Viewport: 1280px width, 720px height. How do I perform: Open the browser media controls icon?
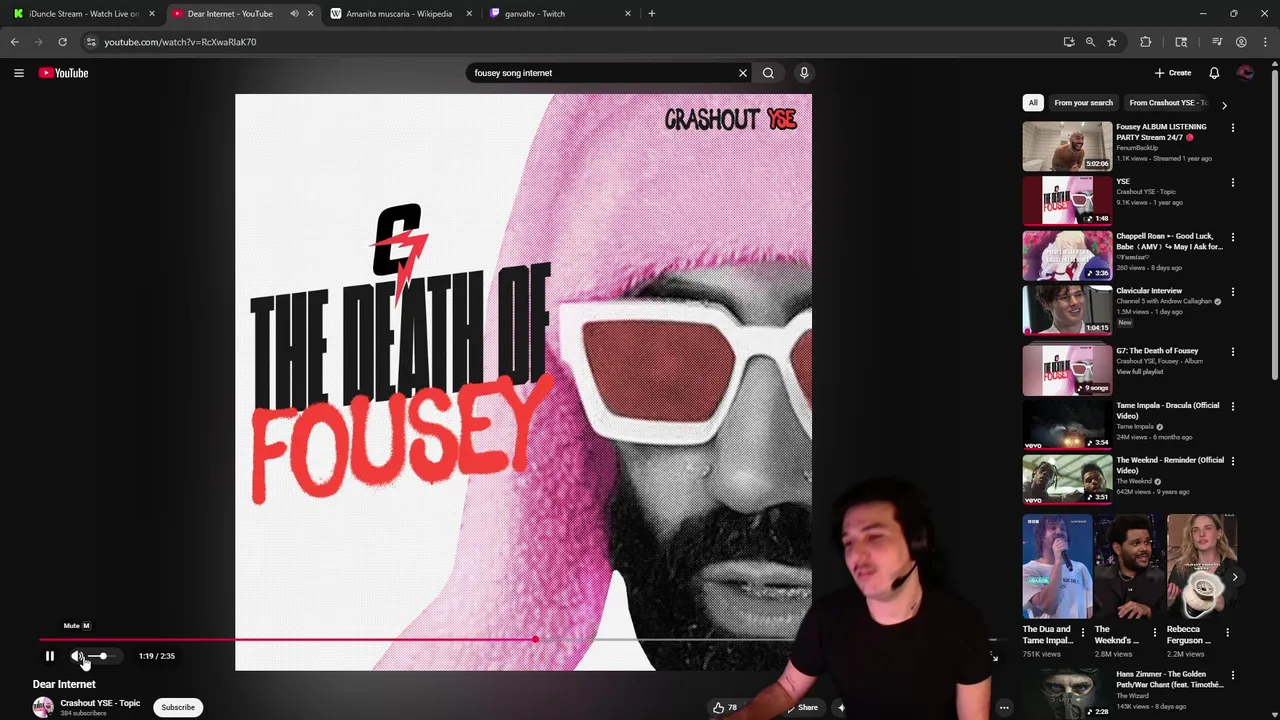[1217, 42]
